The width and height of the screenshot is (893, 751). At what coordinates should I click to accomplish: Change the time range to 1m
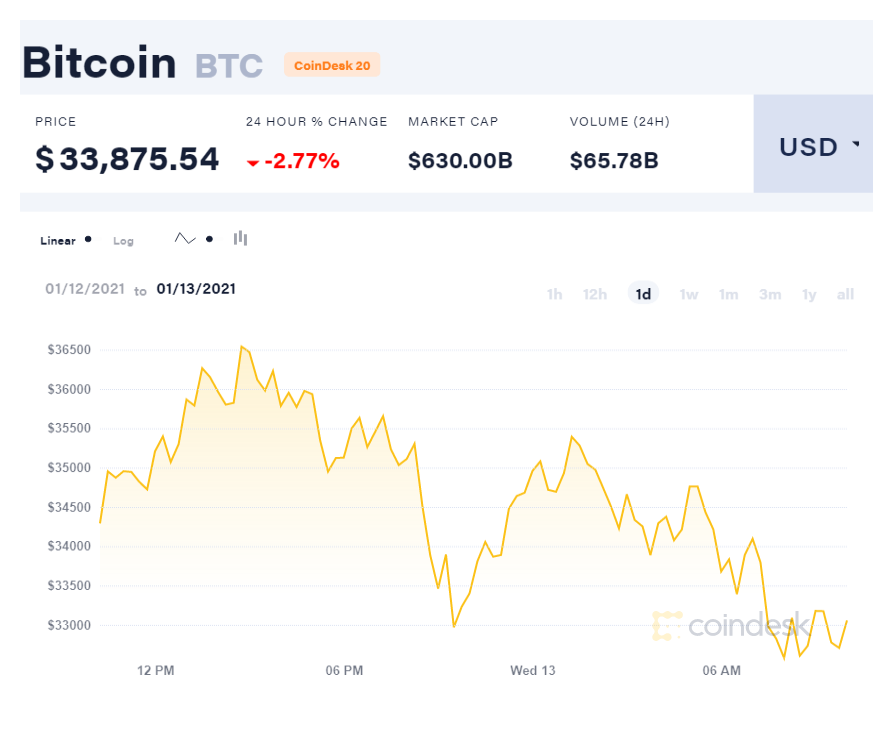(729, 294)
